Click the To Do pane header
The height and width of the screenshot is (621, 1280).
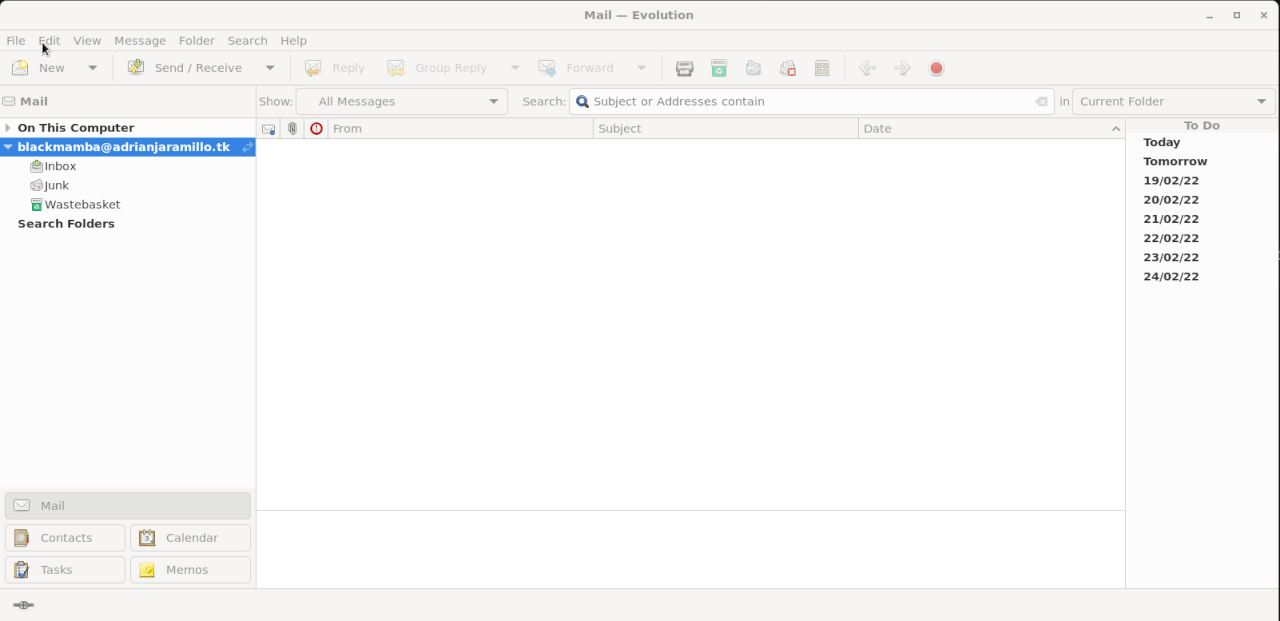click(x=1202, y=125)
